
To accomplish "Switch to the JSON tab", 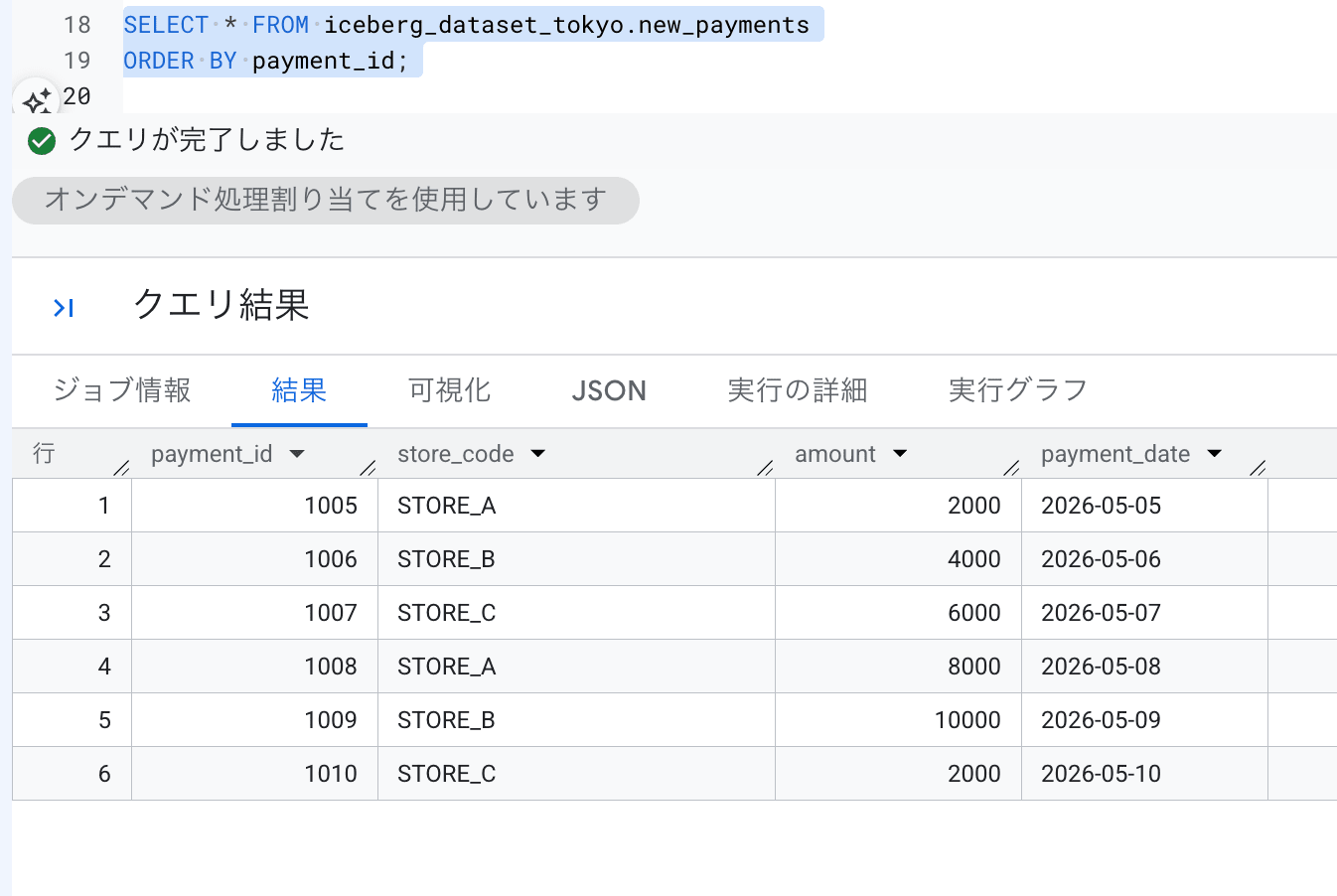I will (609, 390).
